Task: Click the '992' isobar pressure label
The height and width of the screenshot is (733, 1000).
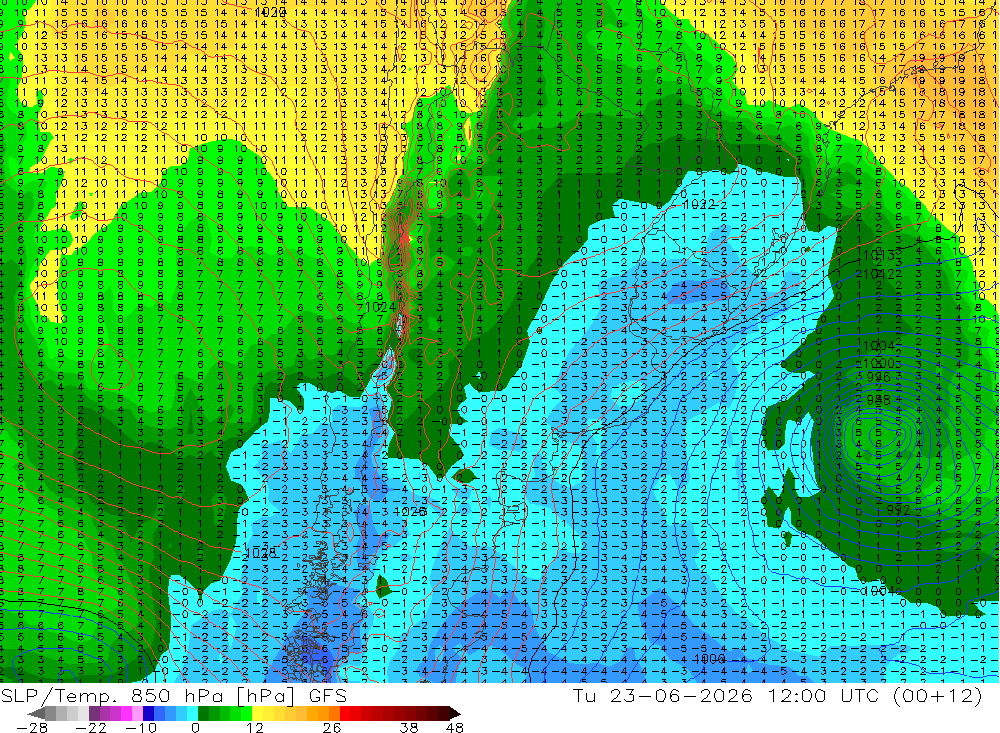Action: (898, 510)
